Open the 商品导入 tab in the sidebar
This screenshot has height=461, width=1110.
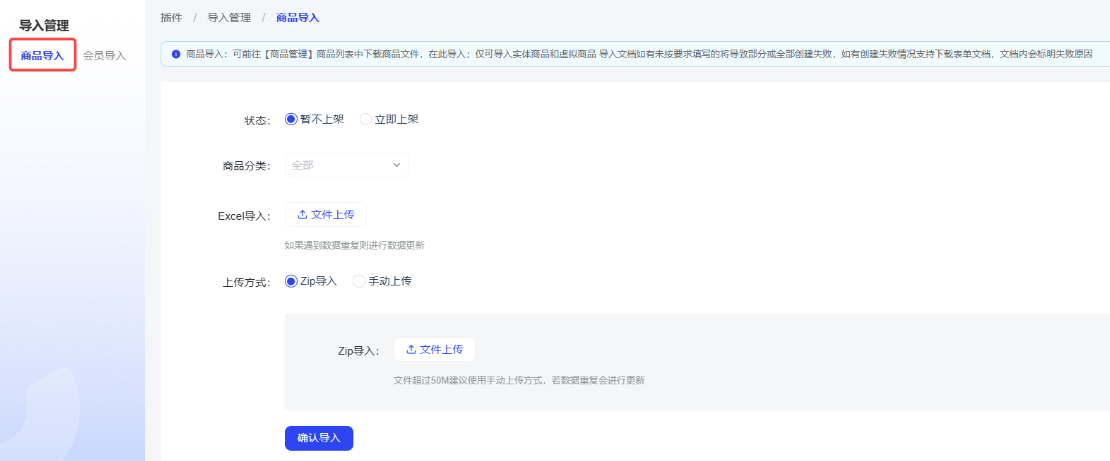point(42,55)
